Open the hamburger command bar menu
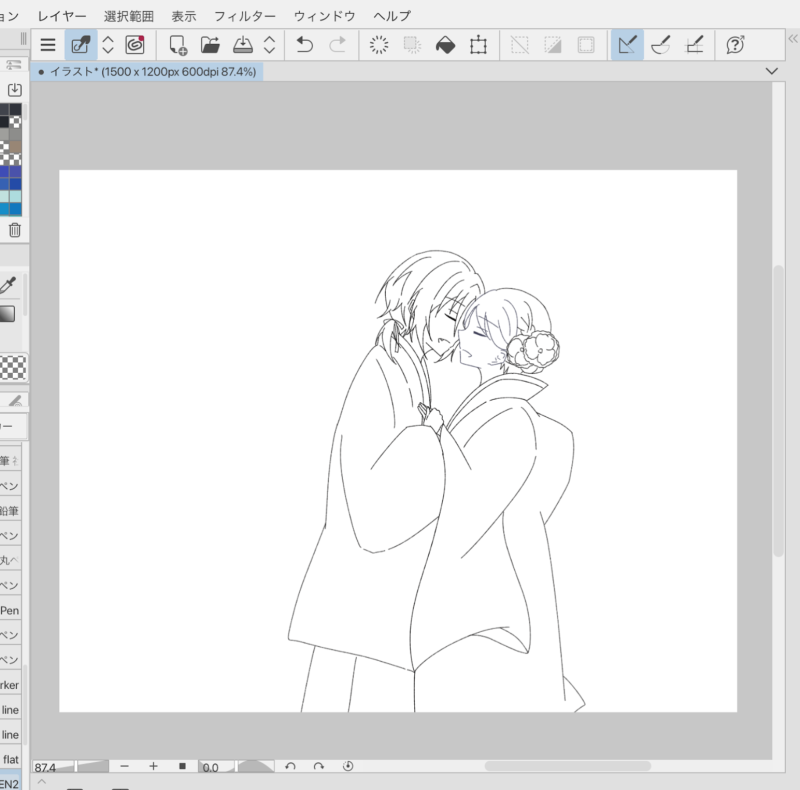 pyautogui.click(x=47, y=45)
